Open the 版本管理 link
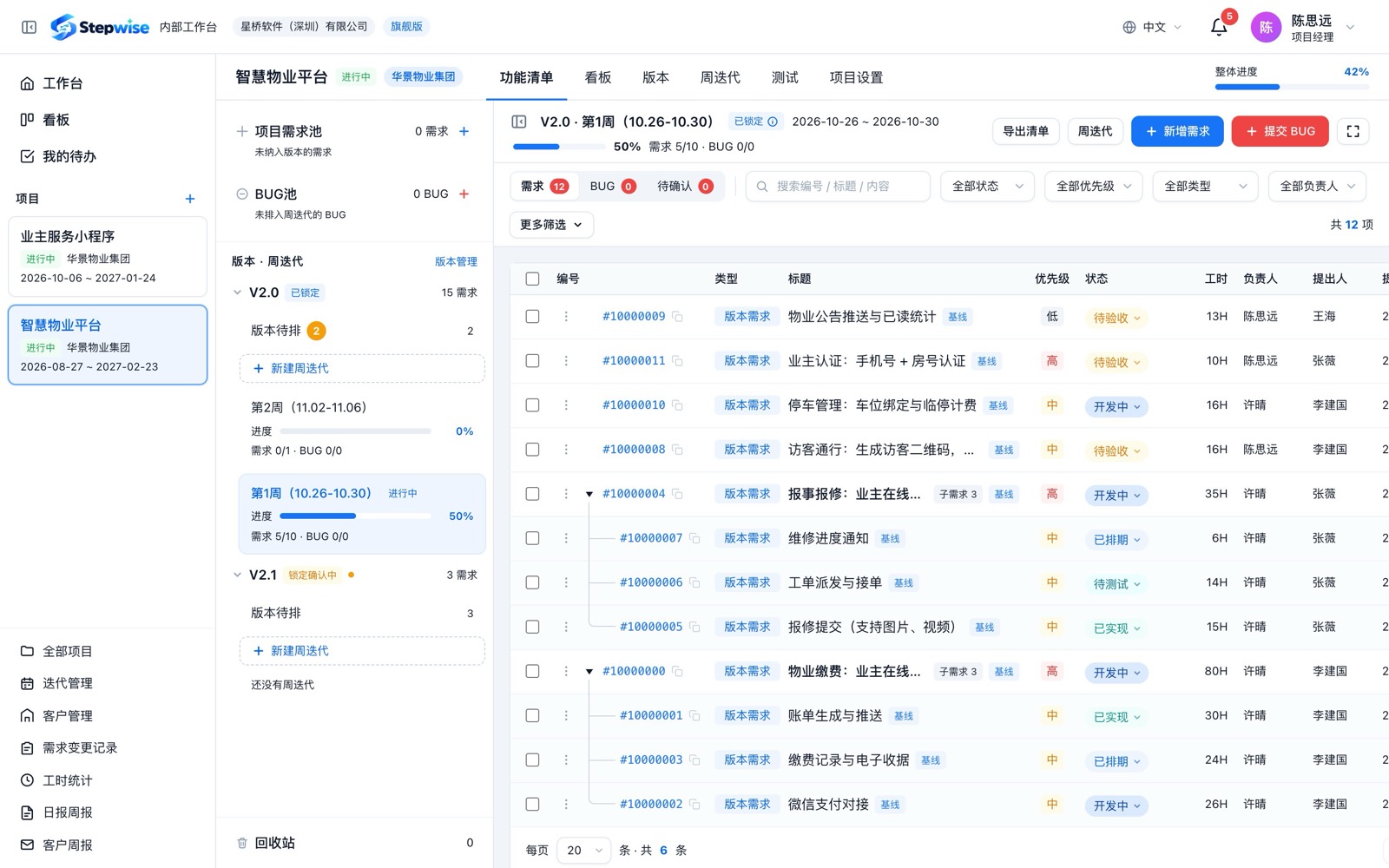Image resolution: width=1389 pixels, height=868 pixels. [456, 261]
